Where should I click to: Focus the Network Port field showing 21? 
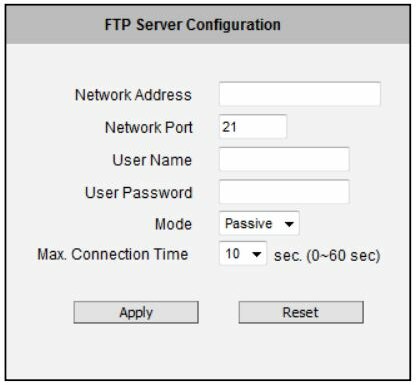pyautogui.click(x=253, y=127)
